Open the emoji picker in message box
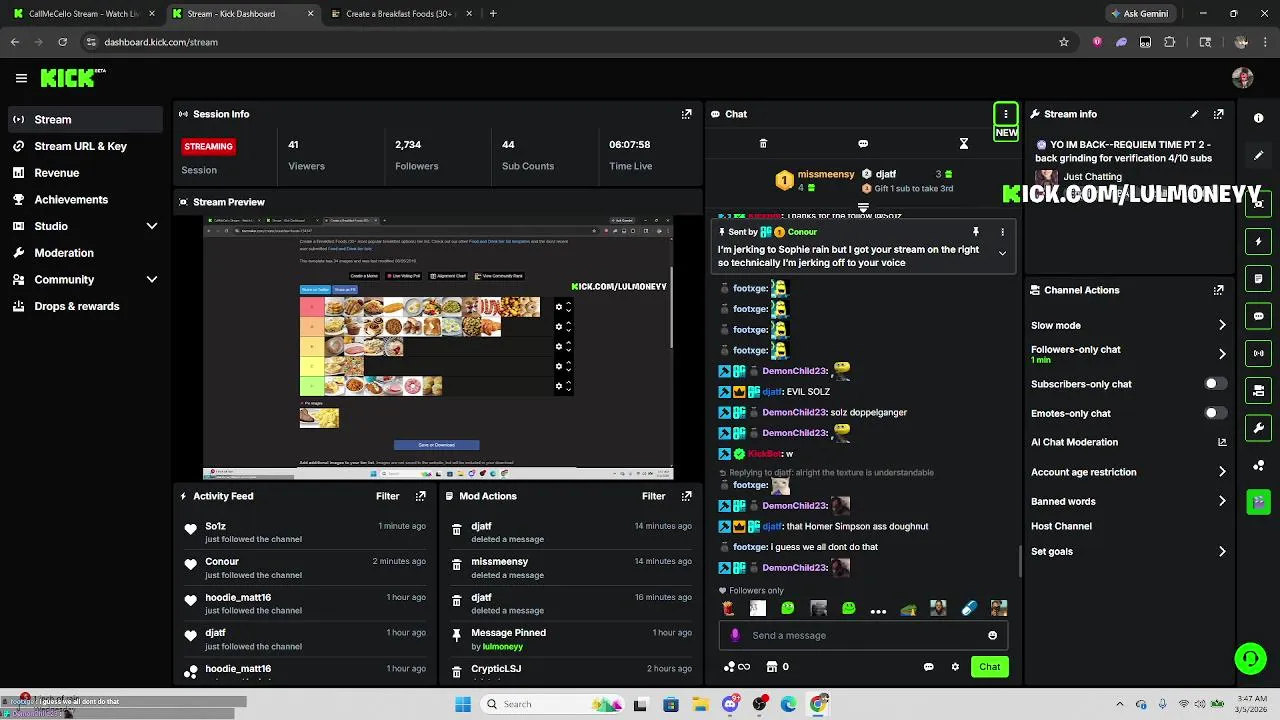This screenshot has height=720, width=1280. tap(992, 635)
